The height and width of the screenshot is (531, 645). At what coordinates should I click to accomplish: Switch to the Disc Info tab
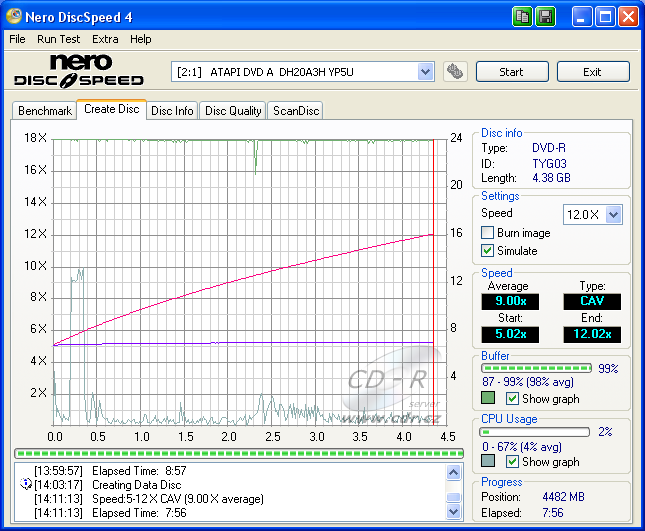pos(172,111)
